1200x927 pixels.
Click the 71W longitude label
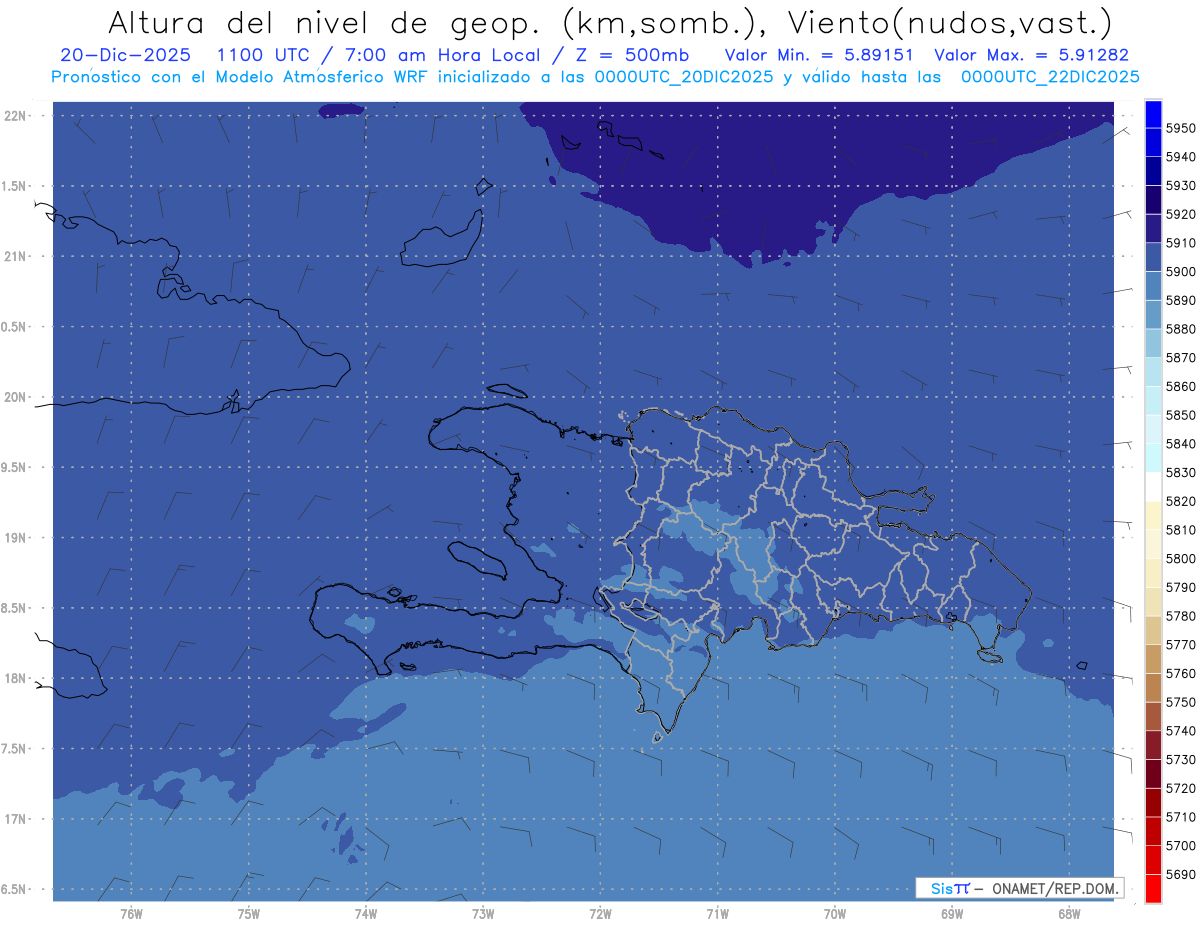coord(718,914)
